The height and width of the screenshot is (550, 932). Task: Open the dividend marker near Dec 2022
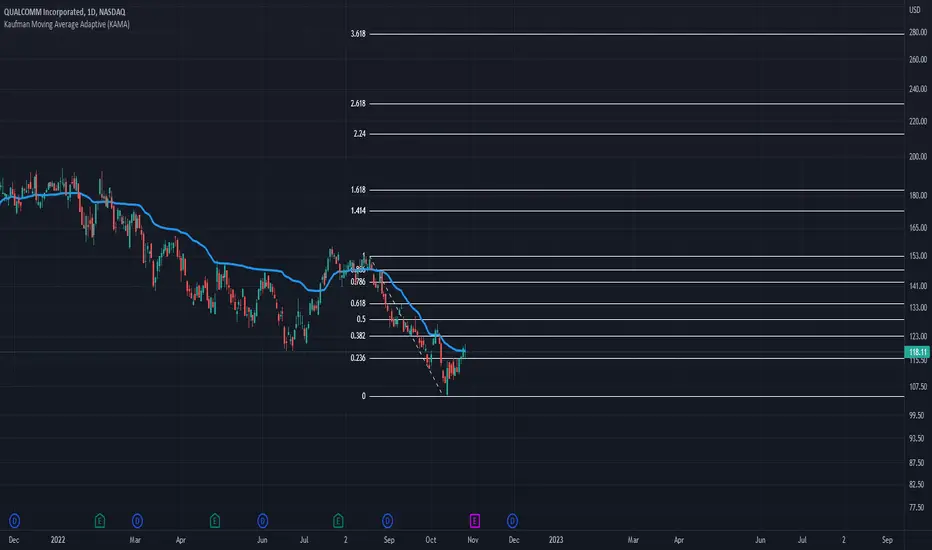(512, 521)
